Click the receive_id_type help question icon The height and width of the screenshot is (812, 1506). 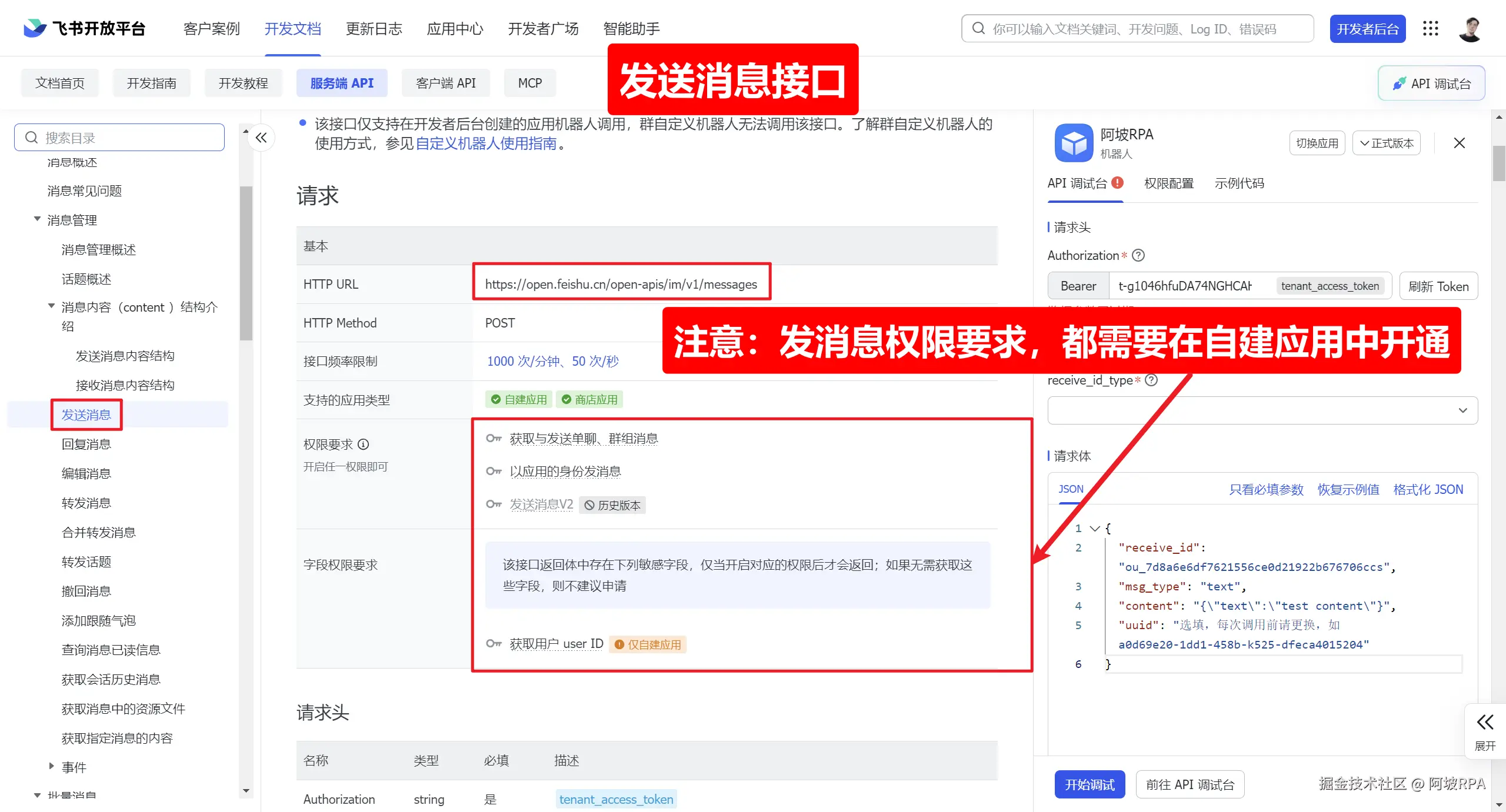[x=1151, y=380]
